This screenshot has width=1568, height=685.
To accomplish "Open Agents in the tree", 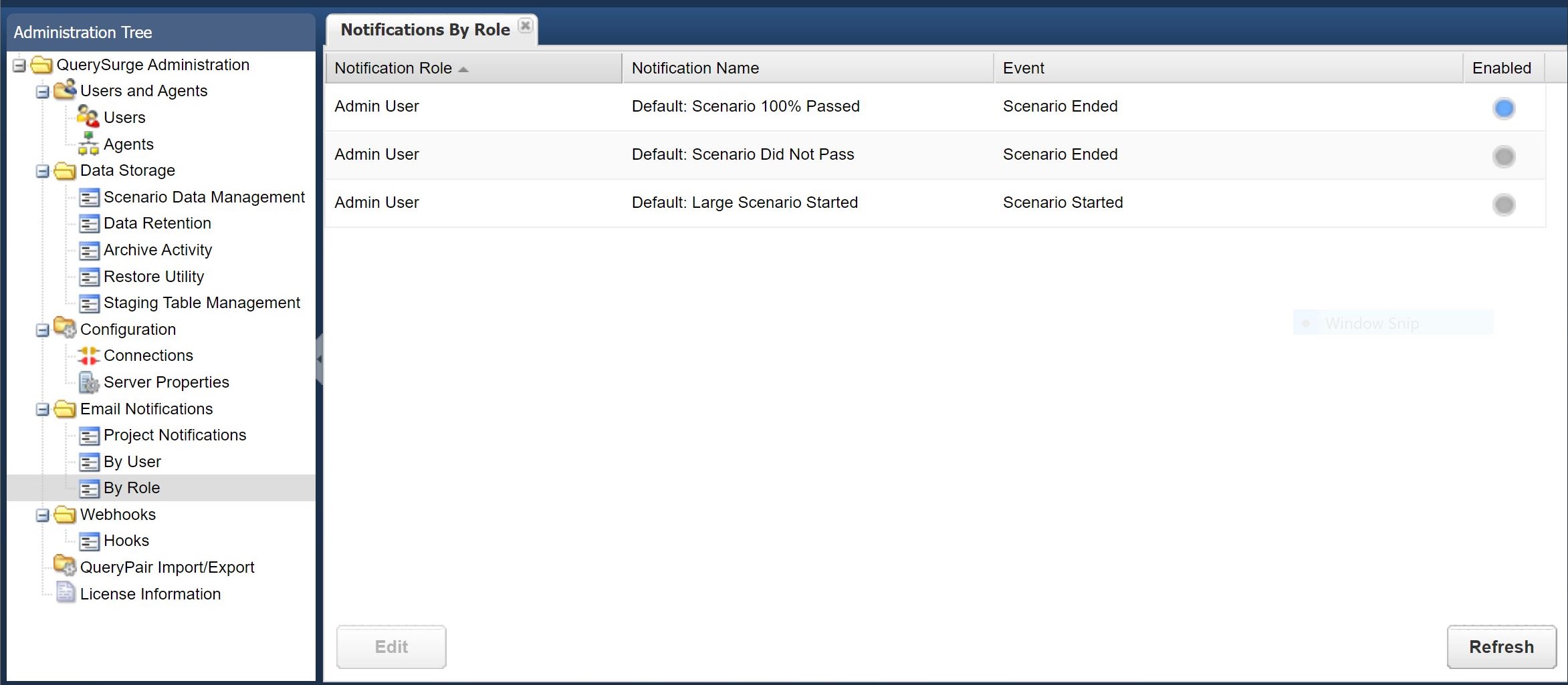I will coord(128,144).
